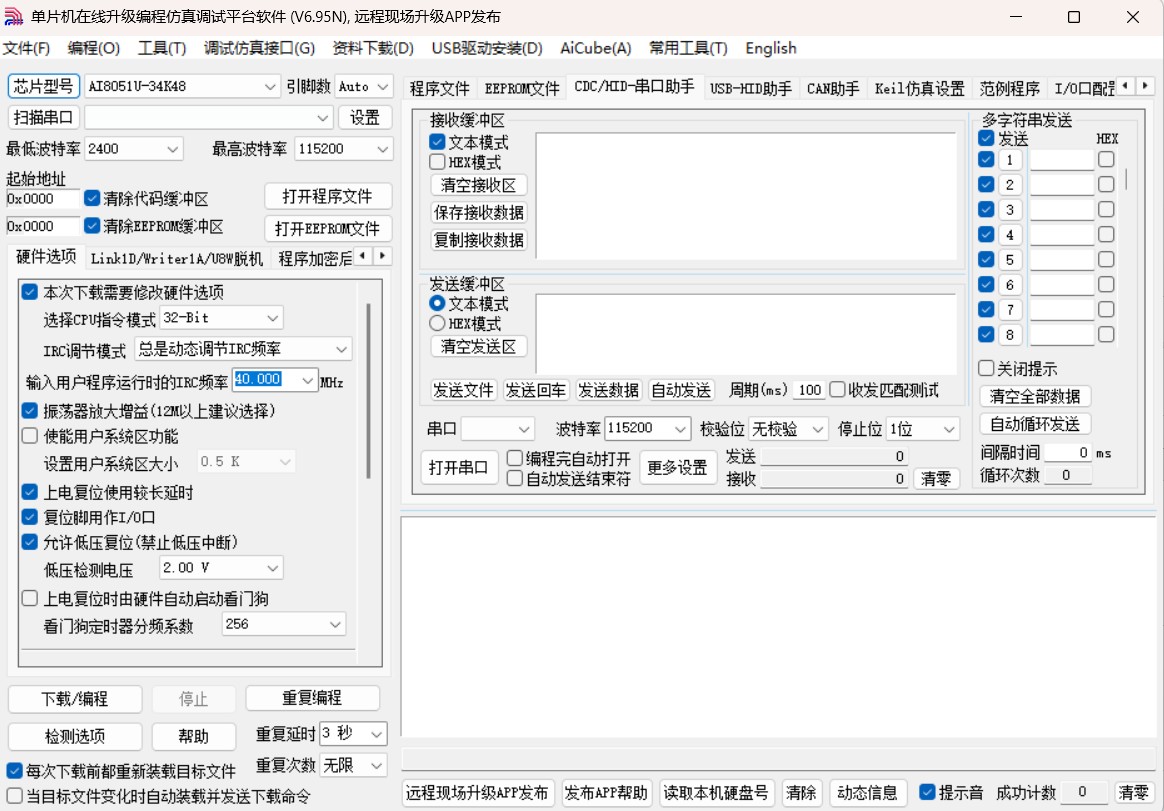This screenshot has height=811, width=1164.
Task: Expand the 最低波特率 2400 dropdown
Action: point(172,149)
